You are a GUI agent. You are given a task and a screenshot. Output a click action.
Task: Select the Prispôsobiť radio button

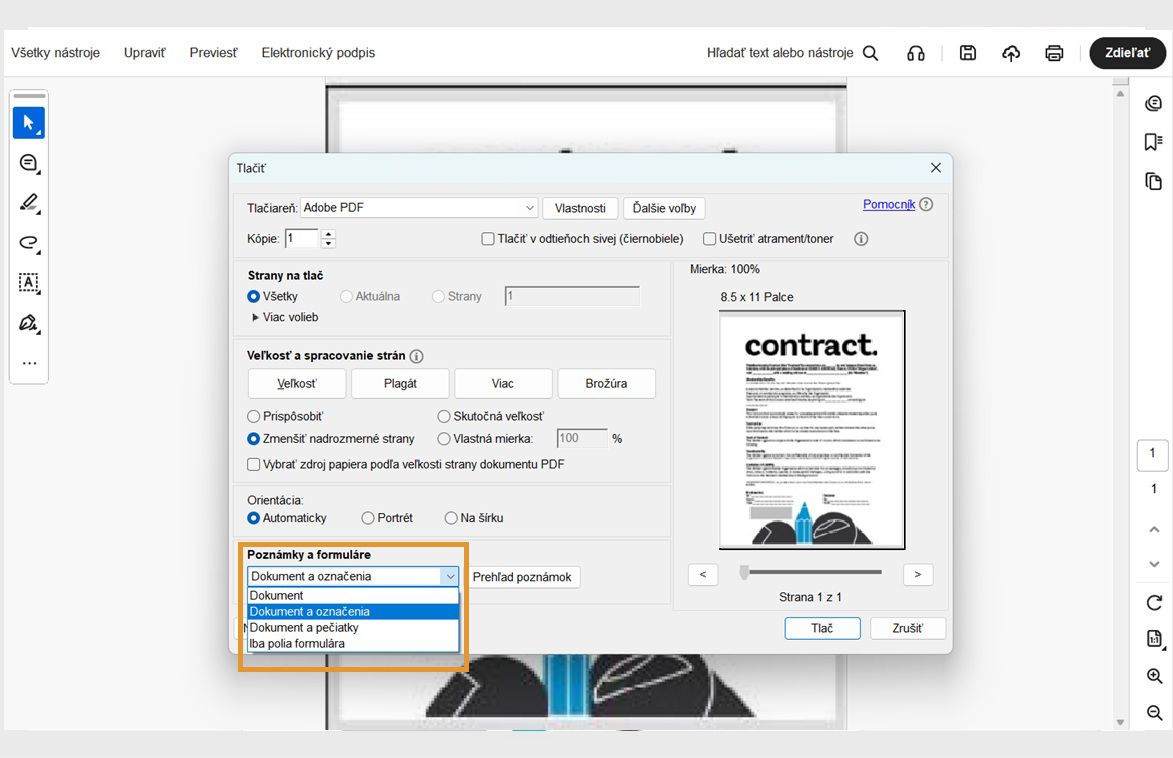tap(254, 416)
